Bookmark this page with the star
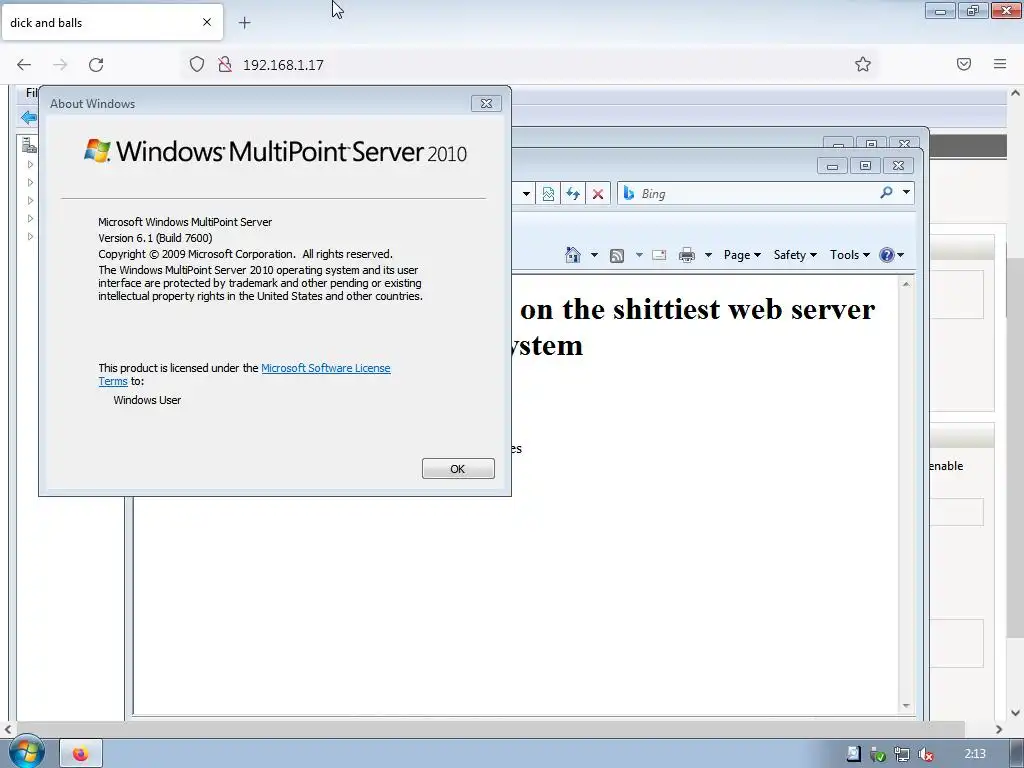 863,64
